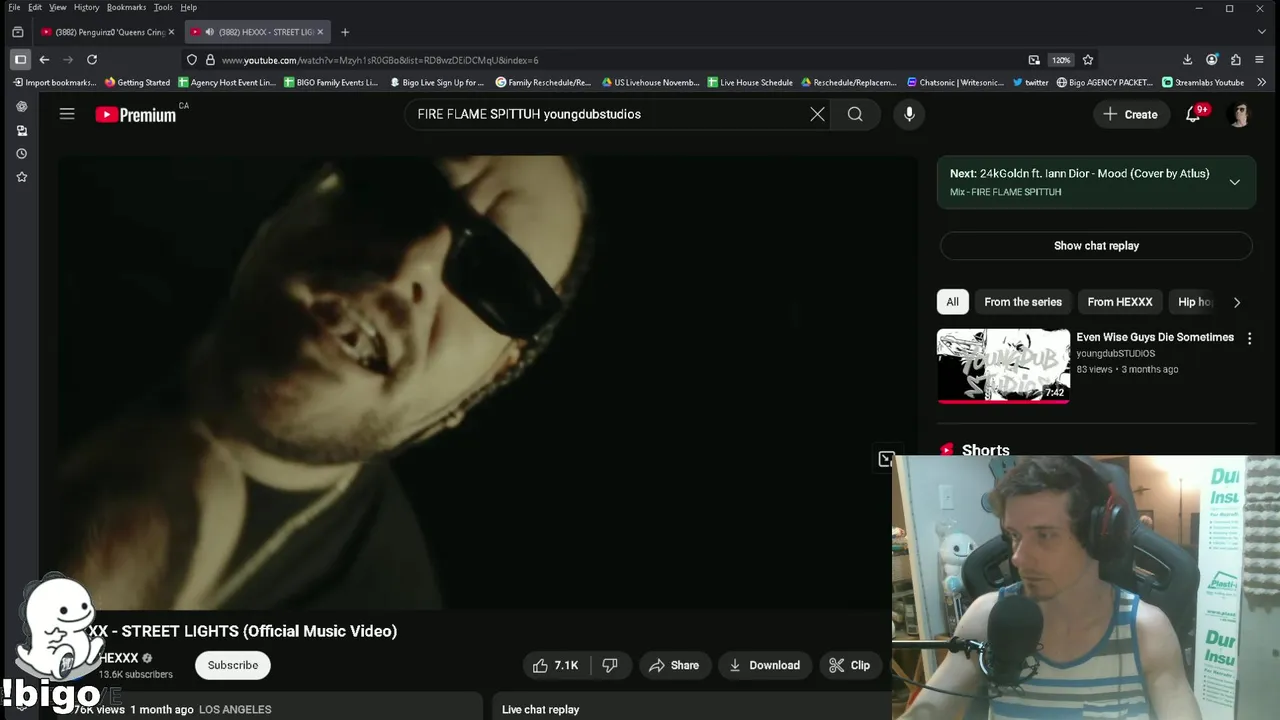Image resolution: width=1280 pixels, height=720 pixels.
Task: Bookmark this page with the star
Action: coord(1088,60)
